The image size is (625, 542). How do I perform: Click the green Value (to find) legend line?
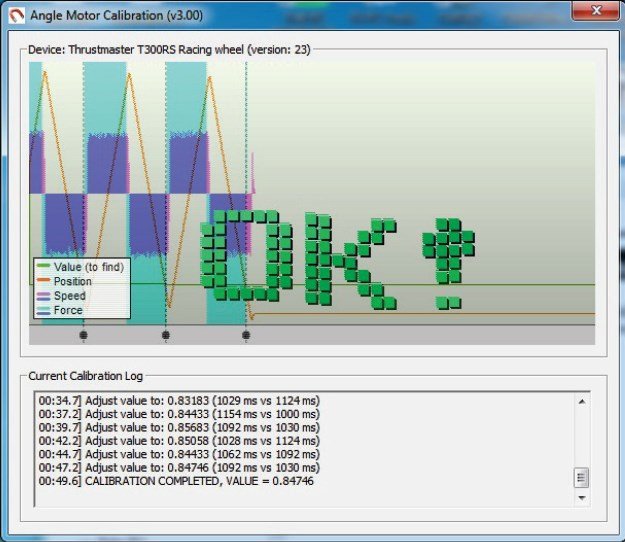click(x=44, y=268)
